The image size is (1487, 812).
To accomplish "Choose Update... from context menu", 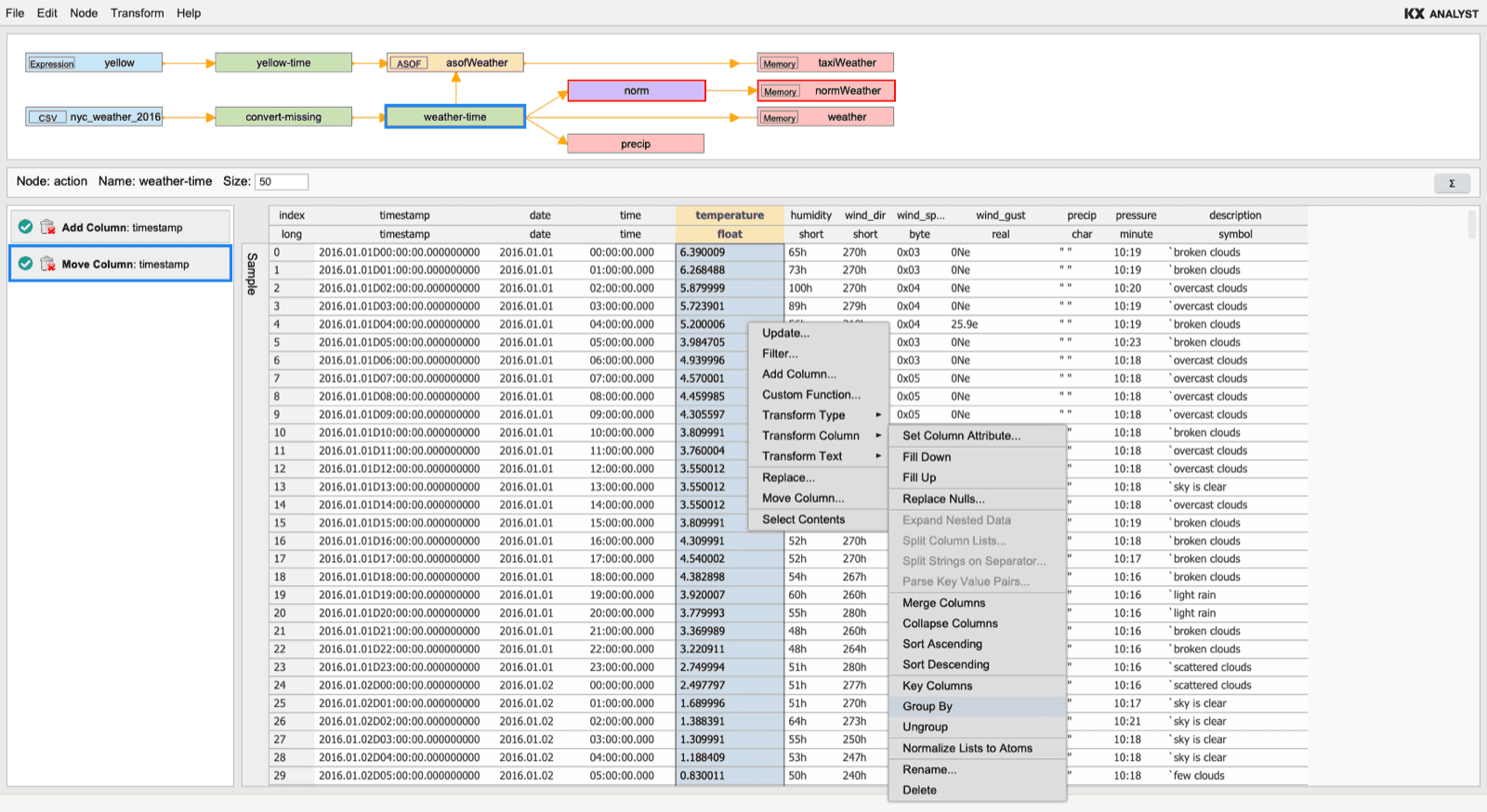I will point(818,333).
